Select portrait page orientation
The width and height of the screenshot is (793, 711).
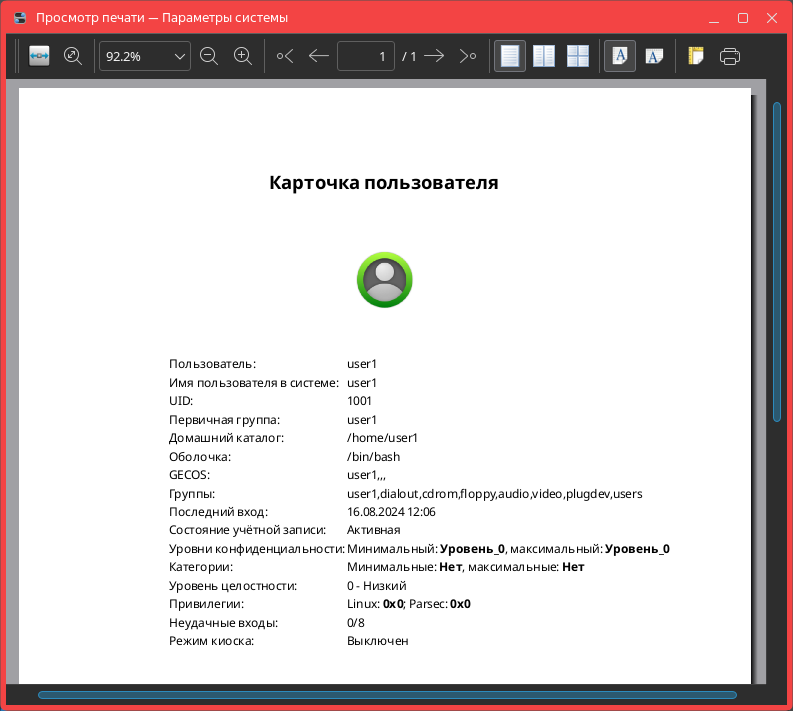[619, 56]
